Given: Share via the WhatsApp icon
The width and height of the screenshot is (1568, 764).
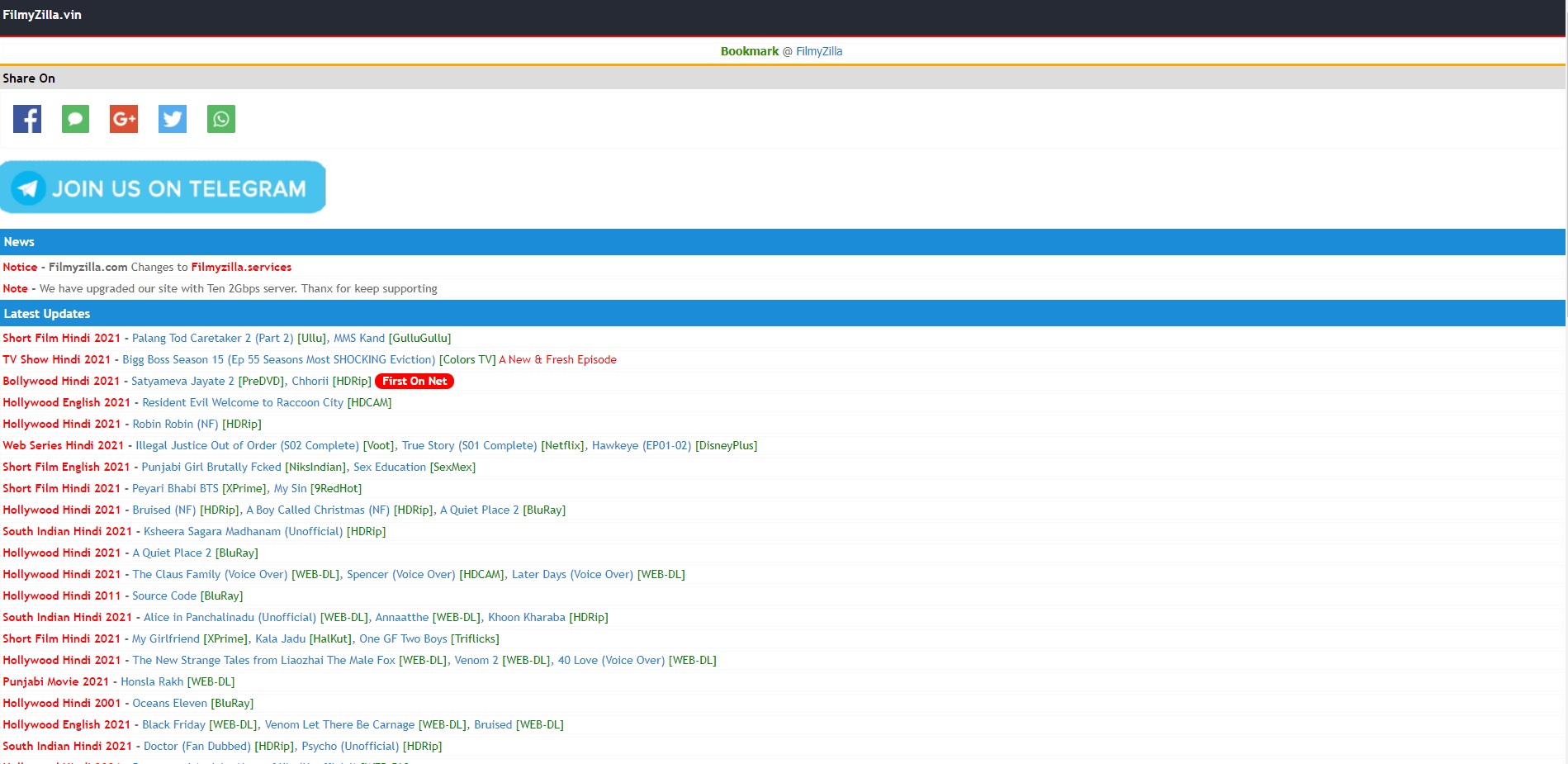Looking at the screenshot, I should click(x=221, y=119).
